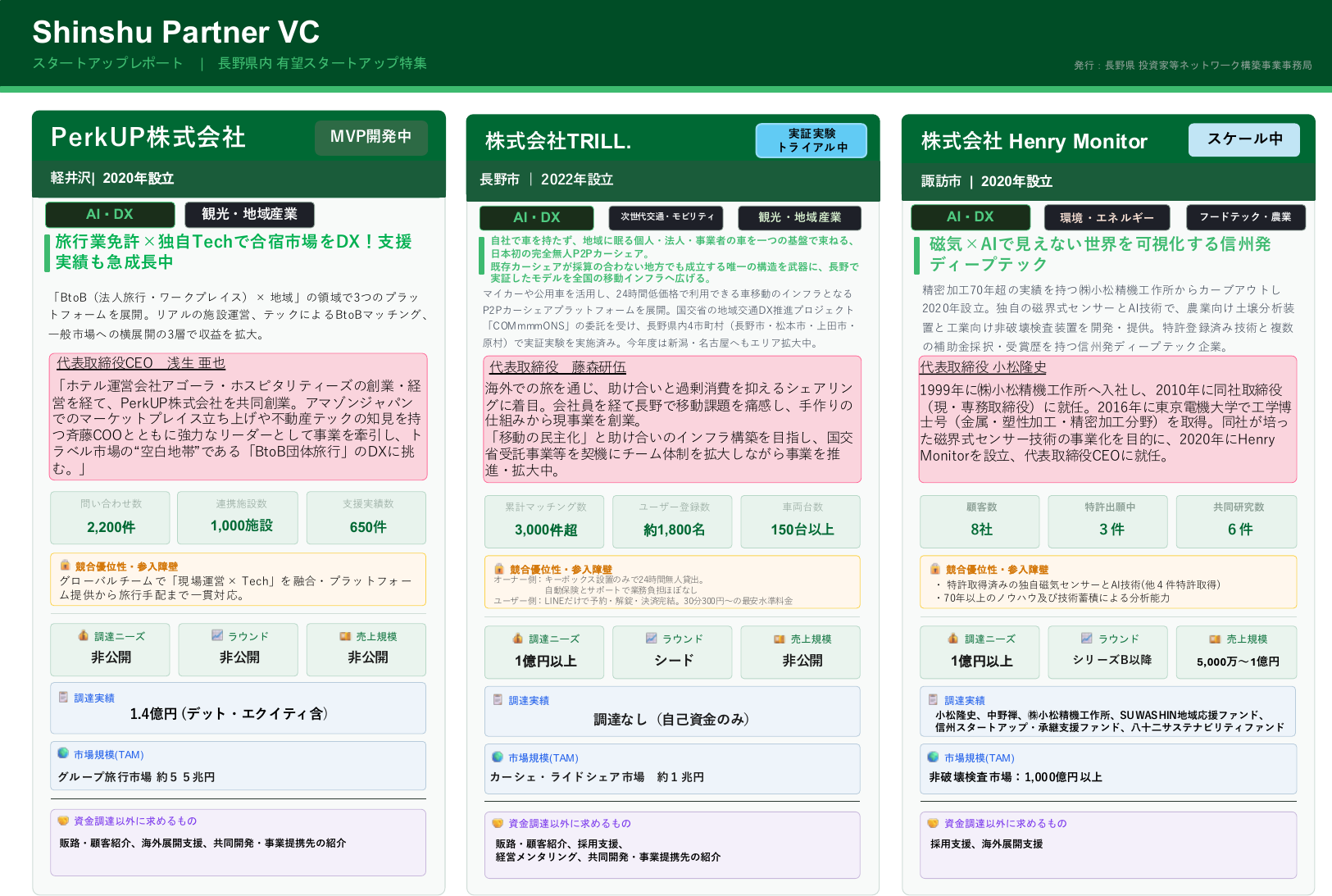
Task: Click the globe icon in Henry Monitor's 市場規模 section
Action: (933, 757)
